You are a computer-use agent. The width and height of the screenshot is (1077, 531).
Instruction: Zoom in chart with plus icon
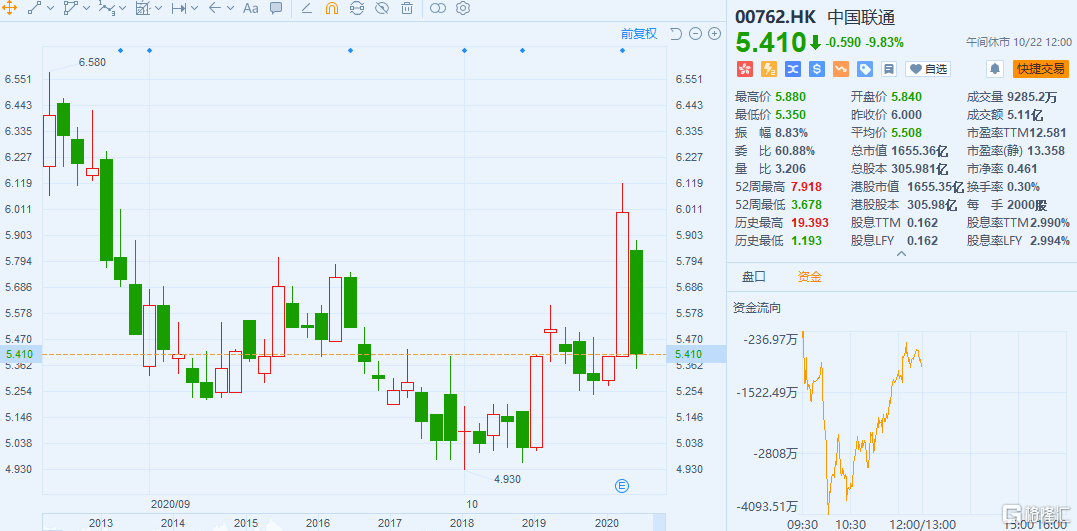(714, 34)
